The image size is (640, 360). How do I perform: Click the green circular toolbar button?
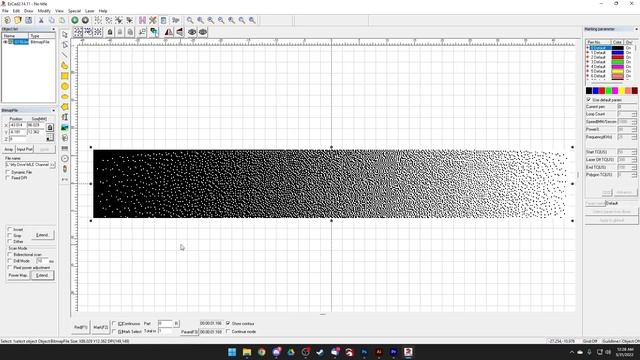pos(75,20)
